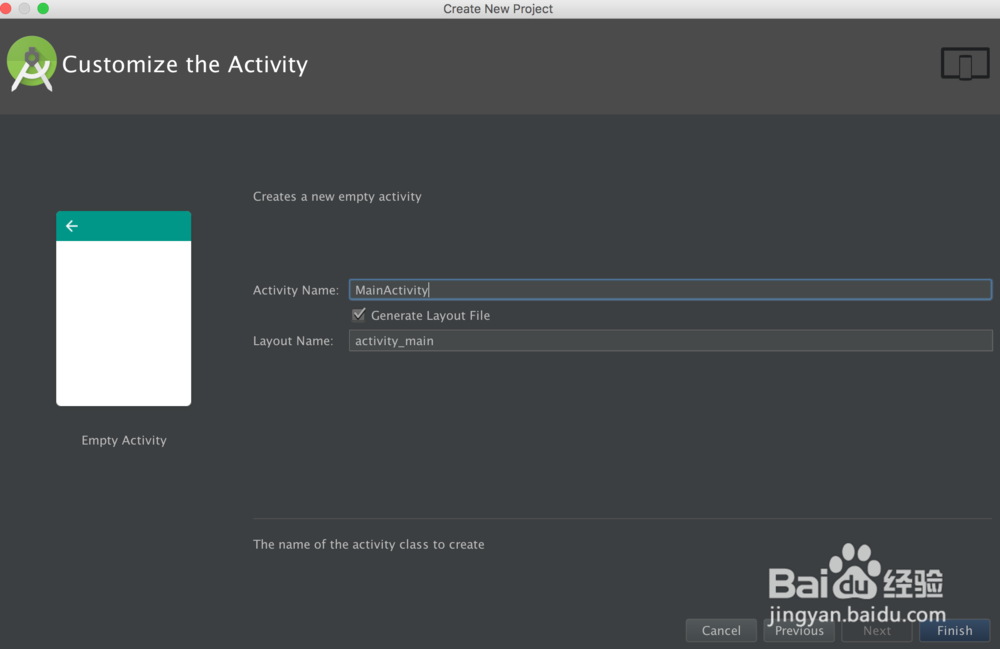Click the Layout Name input field
The image size is (1000, 649).
click(670, 340)
